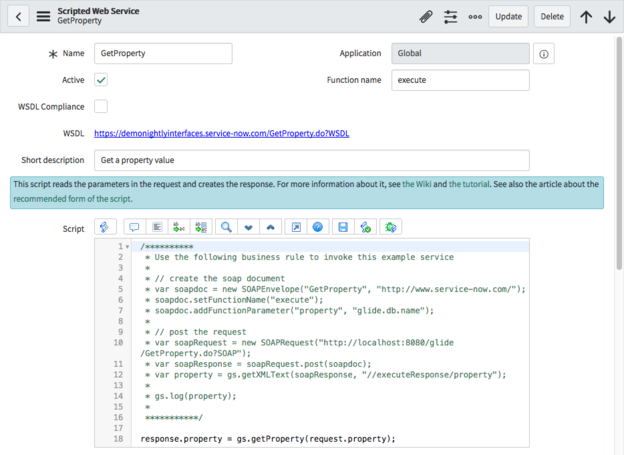Start script search with magnifier icon
The width and height of the screenshot is (624, 455).
point(226,227)
